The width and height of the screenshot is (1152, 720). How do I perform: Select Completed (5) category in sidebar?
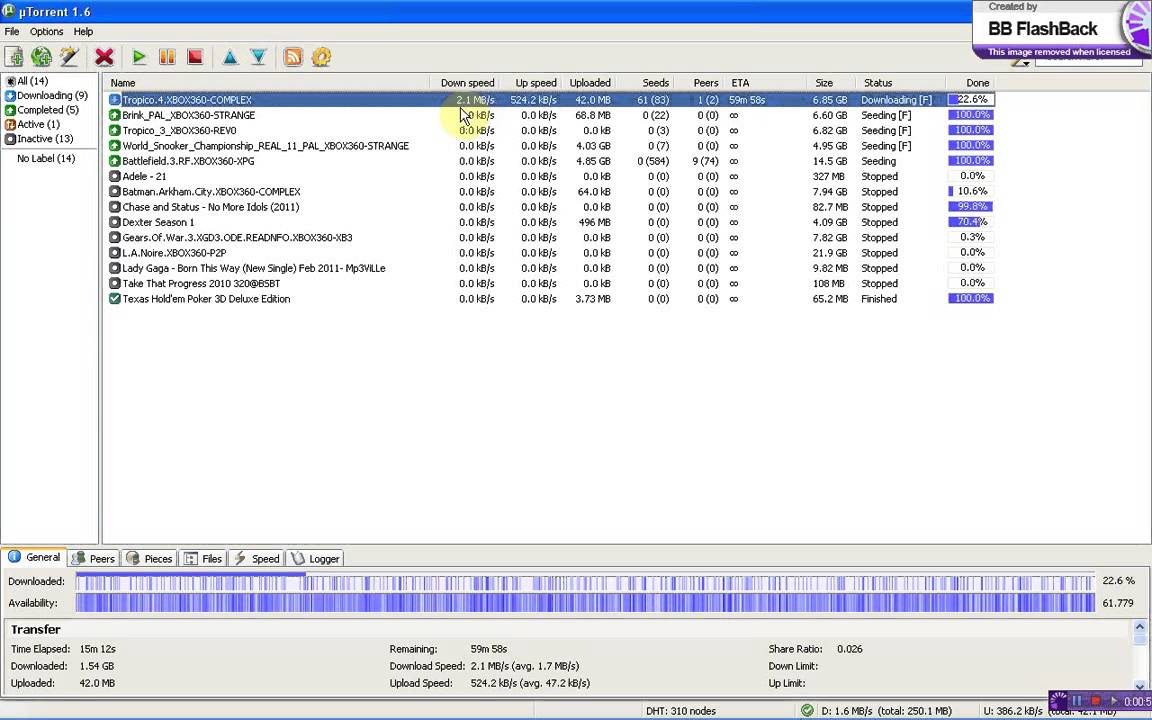click(42, 109)
